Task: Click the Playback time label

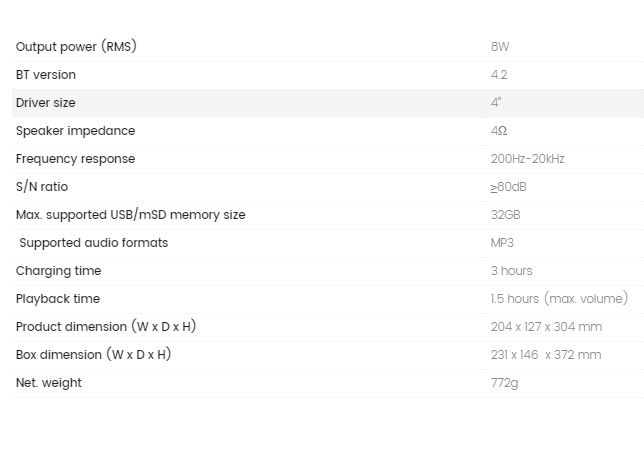Action: 58,299
